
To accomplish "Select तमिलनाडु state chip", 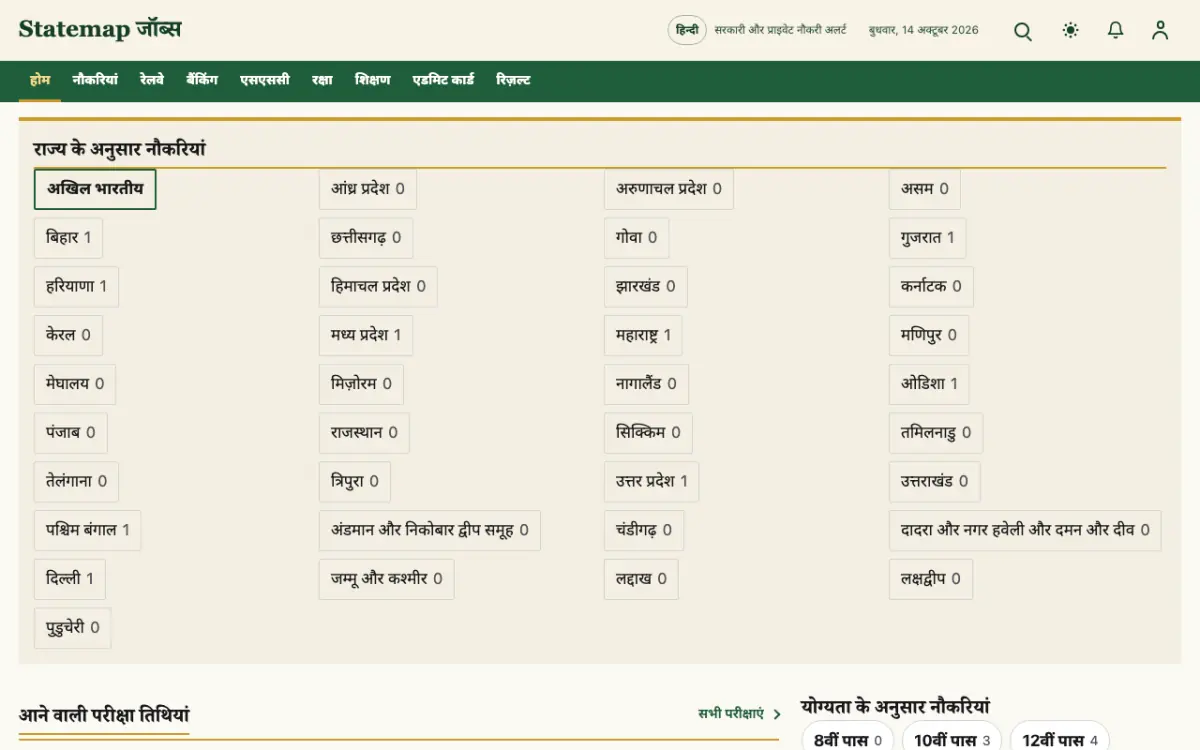I will [936, 433].
